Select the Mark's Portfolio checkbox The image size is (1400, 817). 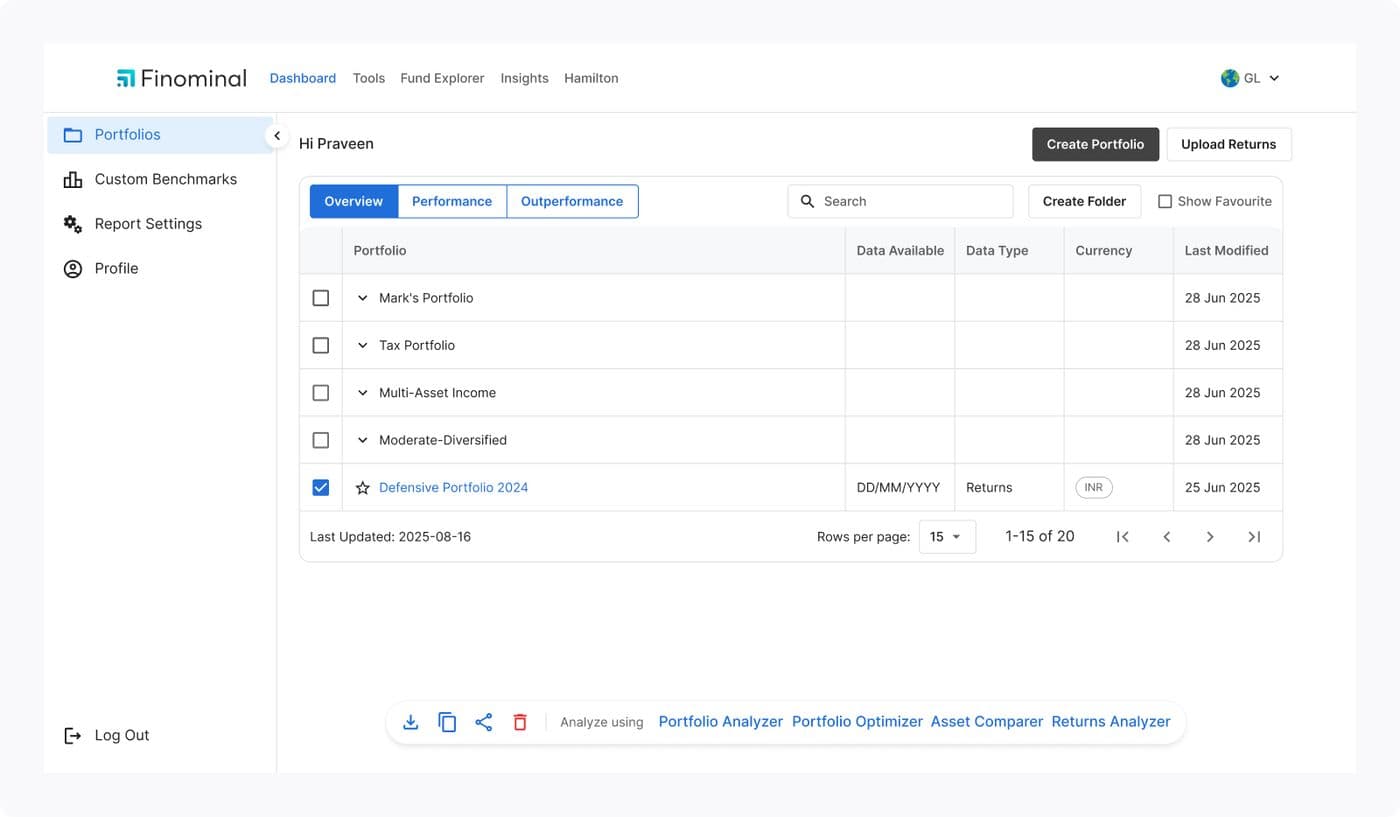(x=321, y=298)
